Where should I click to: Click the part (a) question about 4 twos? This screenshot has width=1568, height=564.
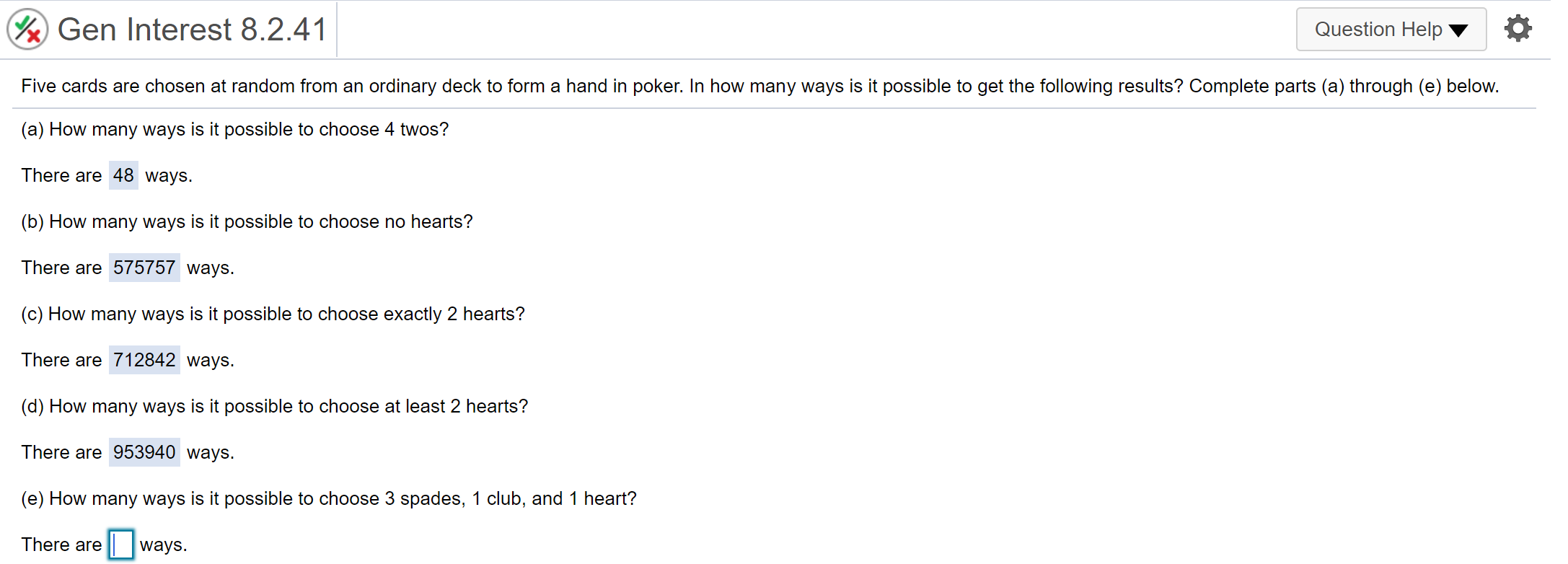(234, 129)
